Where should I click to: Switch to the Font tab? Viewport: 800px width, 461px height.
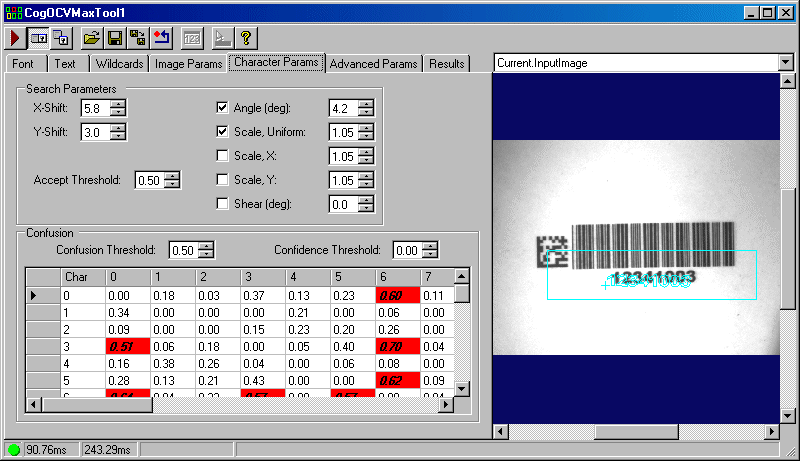(23, 64)
